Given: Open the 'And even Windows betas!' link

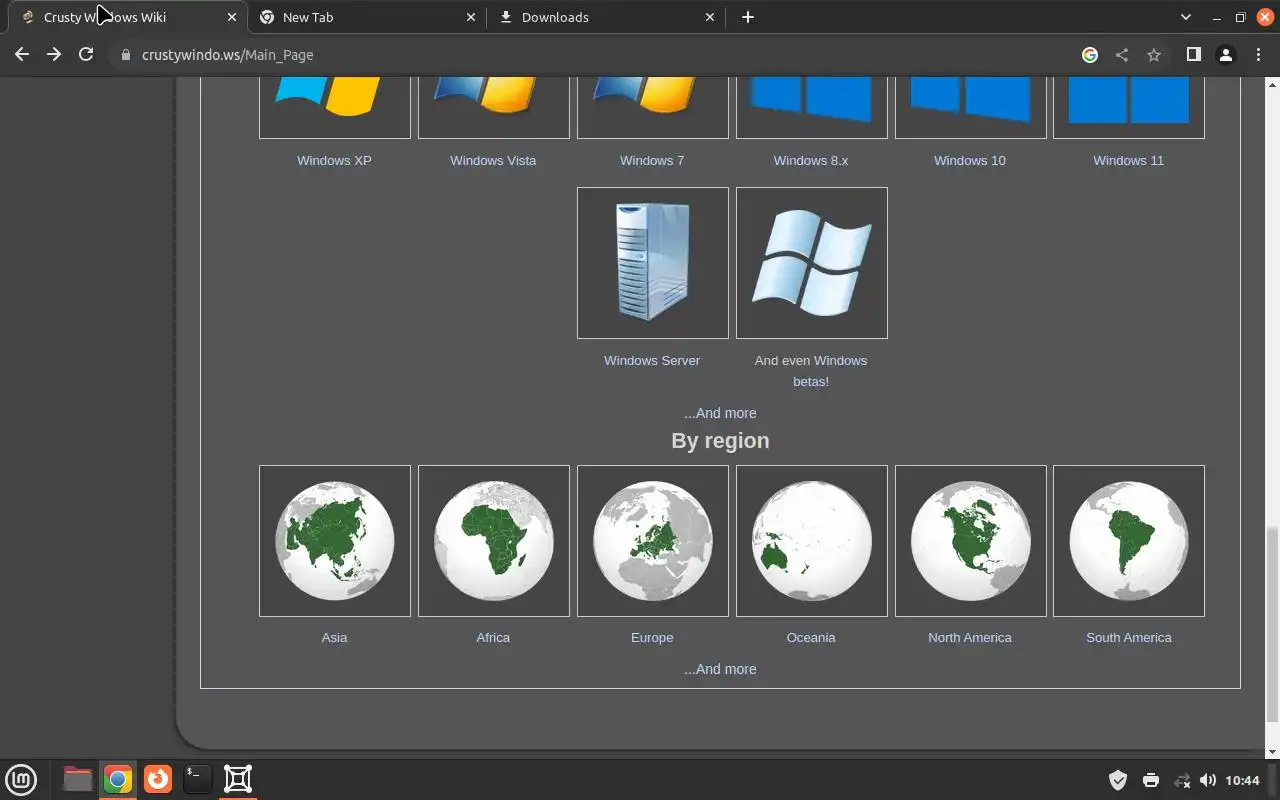Looking at the screenshot, I should (x=811, y=371).
